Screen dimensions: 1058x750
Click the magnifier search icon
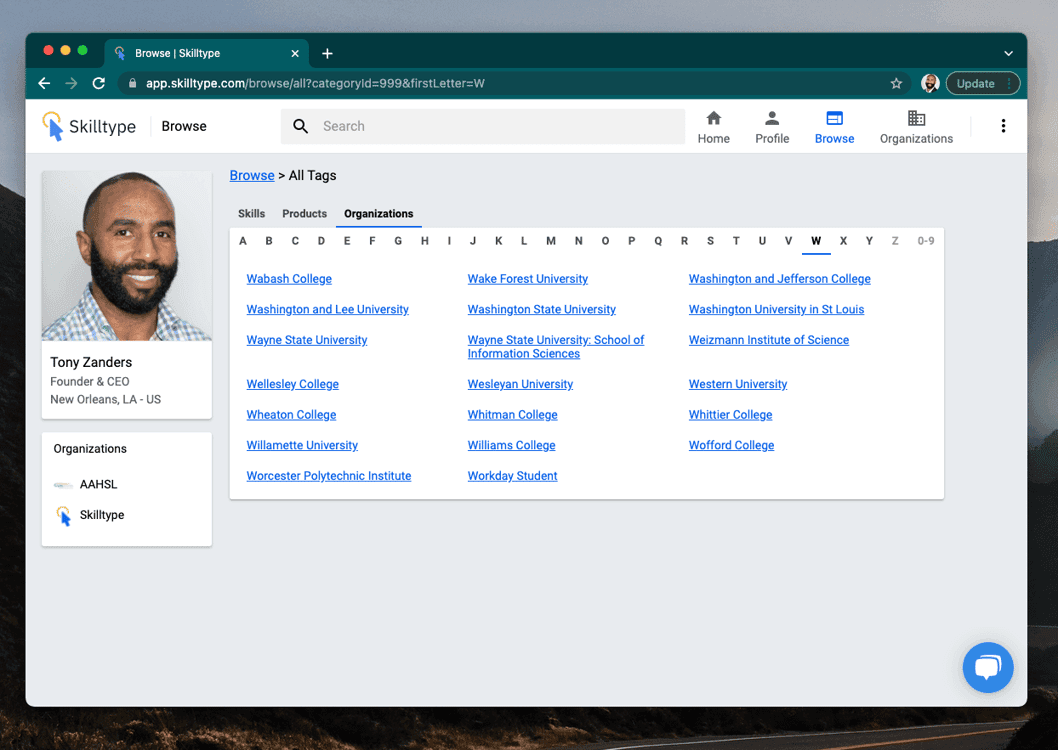[x=301, y=126]
